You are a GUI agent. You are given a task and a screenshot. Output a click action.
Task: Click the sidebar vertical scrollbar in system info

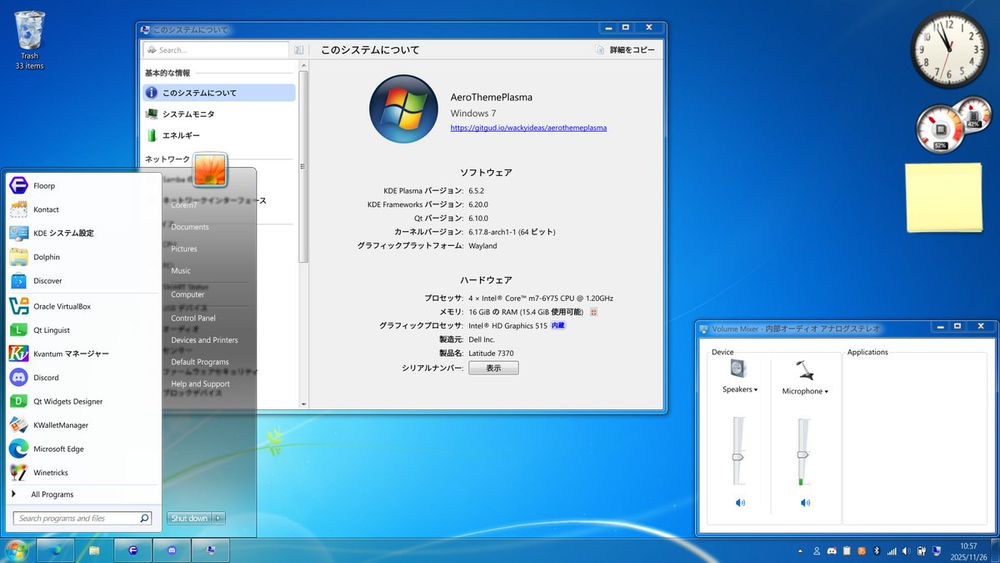click(303, 166)
